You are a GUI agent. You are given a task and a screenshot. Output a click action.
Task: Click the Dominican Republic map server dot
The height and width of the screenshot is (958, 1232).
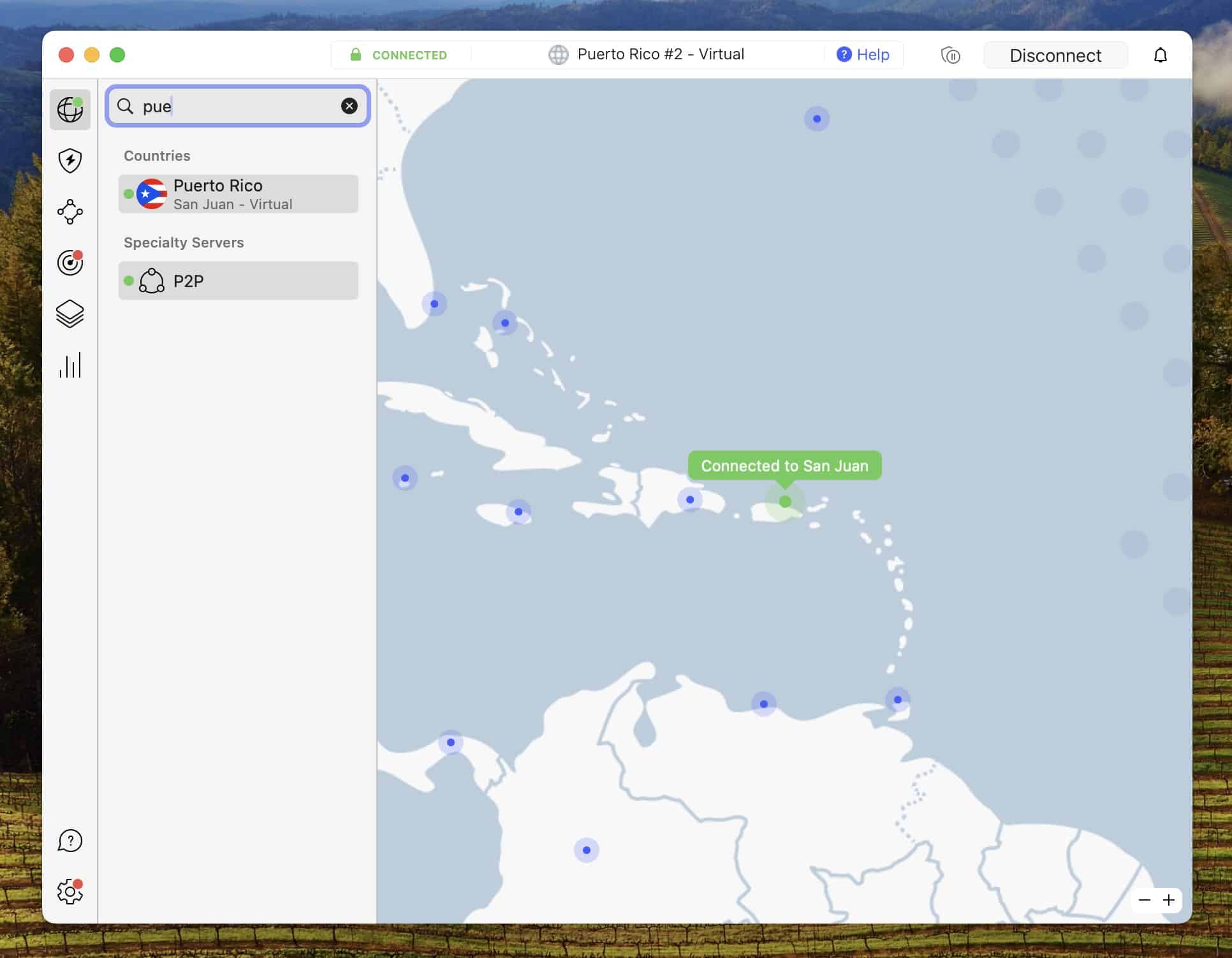(x=690, y=499)
